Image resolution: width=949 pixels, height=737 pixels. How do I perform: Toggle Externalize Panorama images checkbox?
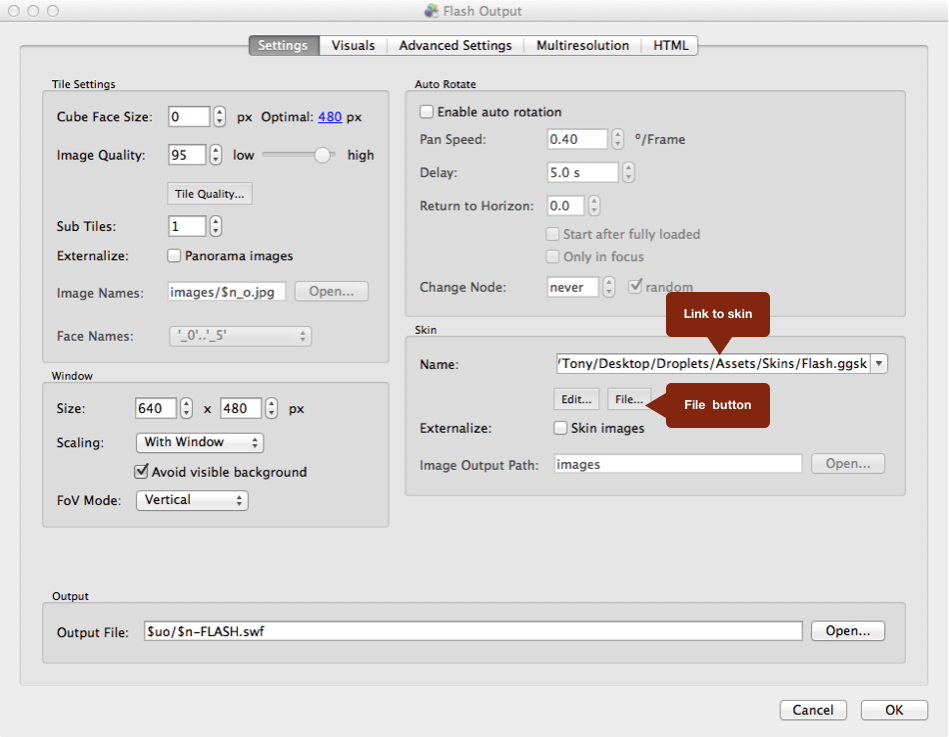coord(174,255)
